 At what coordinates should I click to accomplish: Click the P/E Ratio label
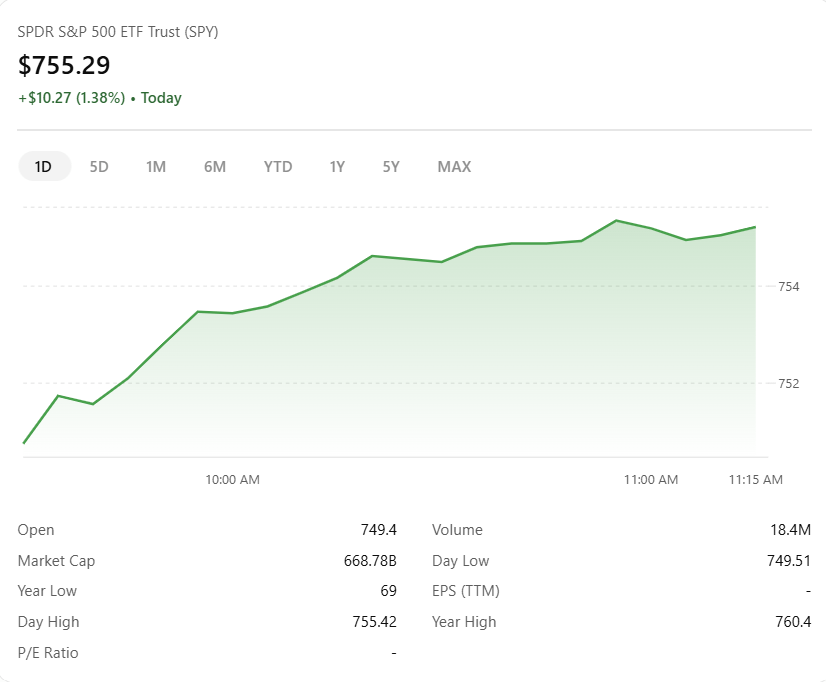pos(48,653)
